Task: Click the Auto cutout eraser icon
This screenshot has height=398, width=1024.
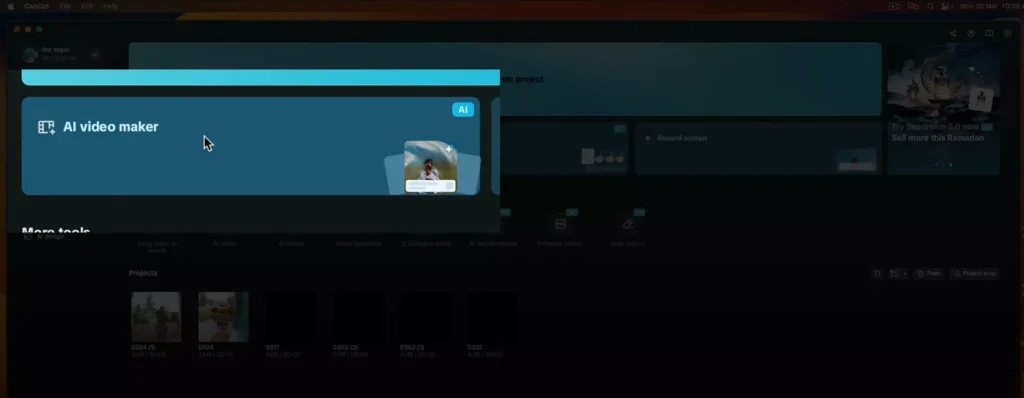Action: 628,224
